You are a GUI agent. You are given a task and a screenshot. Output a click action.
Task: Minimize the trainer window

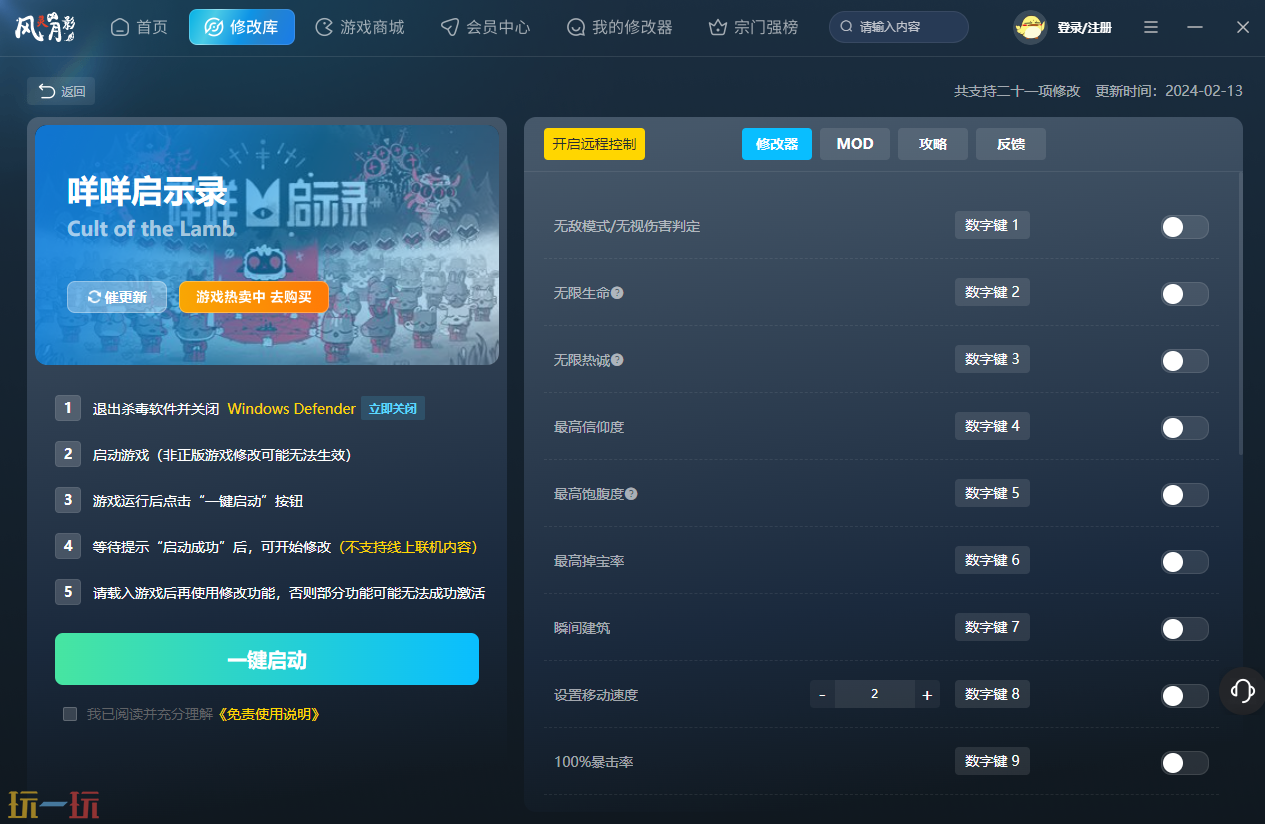click(x=1195, y=27)
